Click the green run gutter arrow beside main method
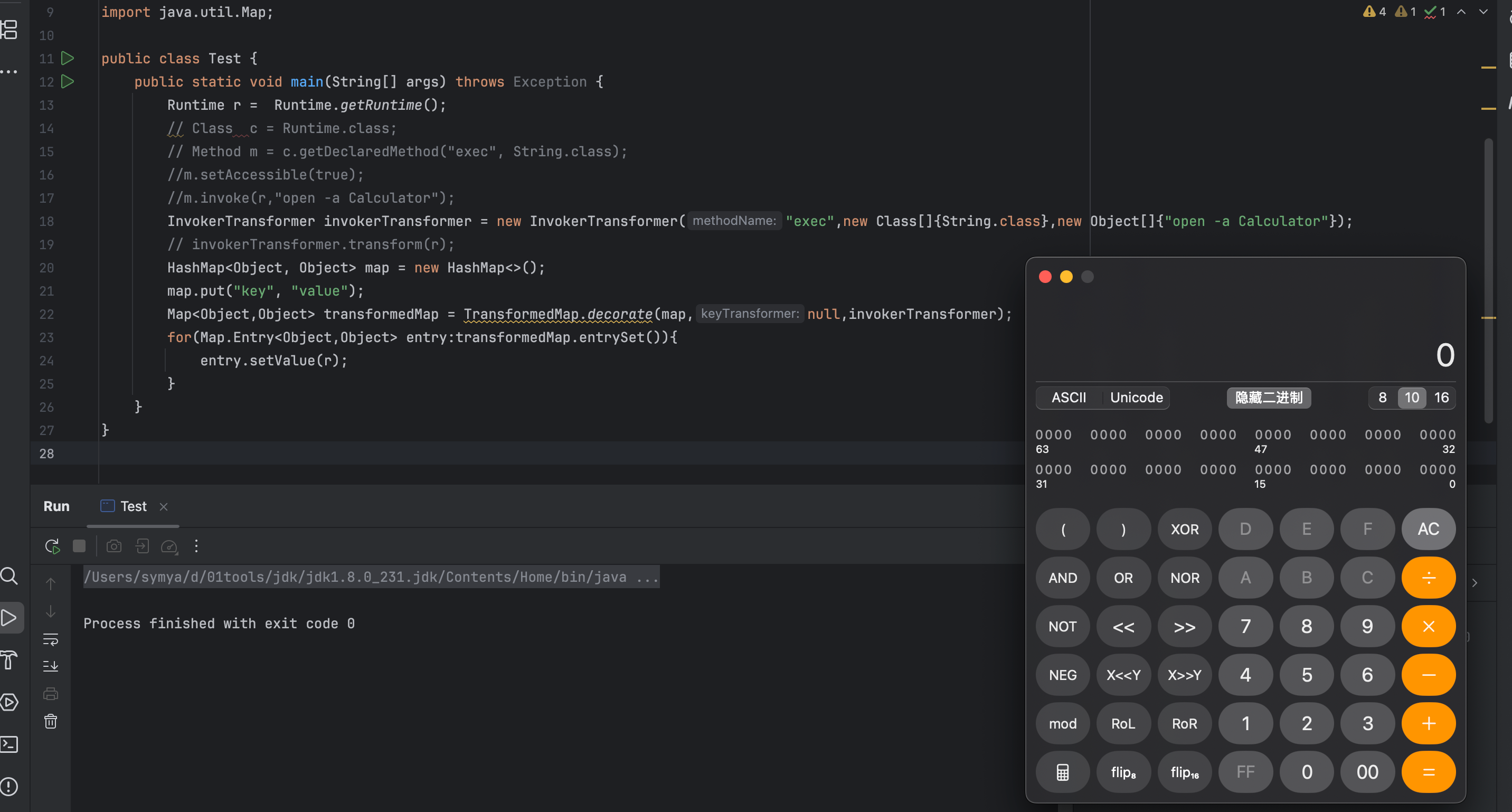Screen dimensions: 1512x812 68,82
